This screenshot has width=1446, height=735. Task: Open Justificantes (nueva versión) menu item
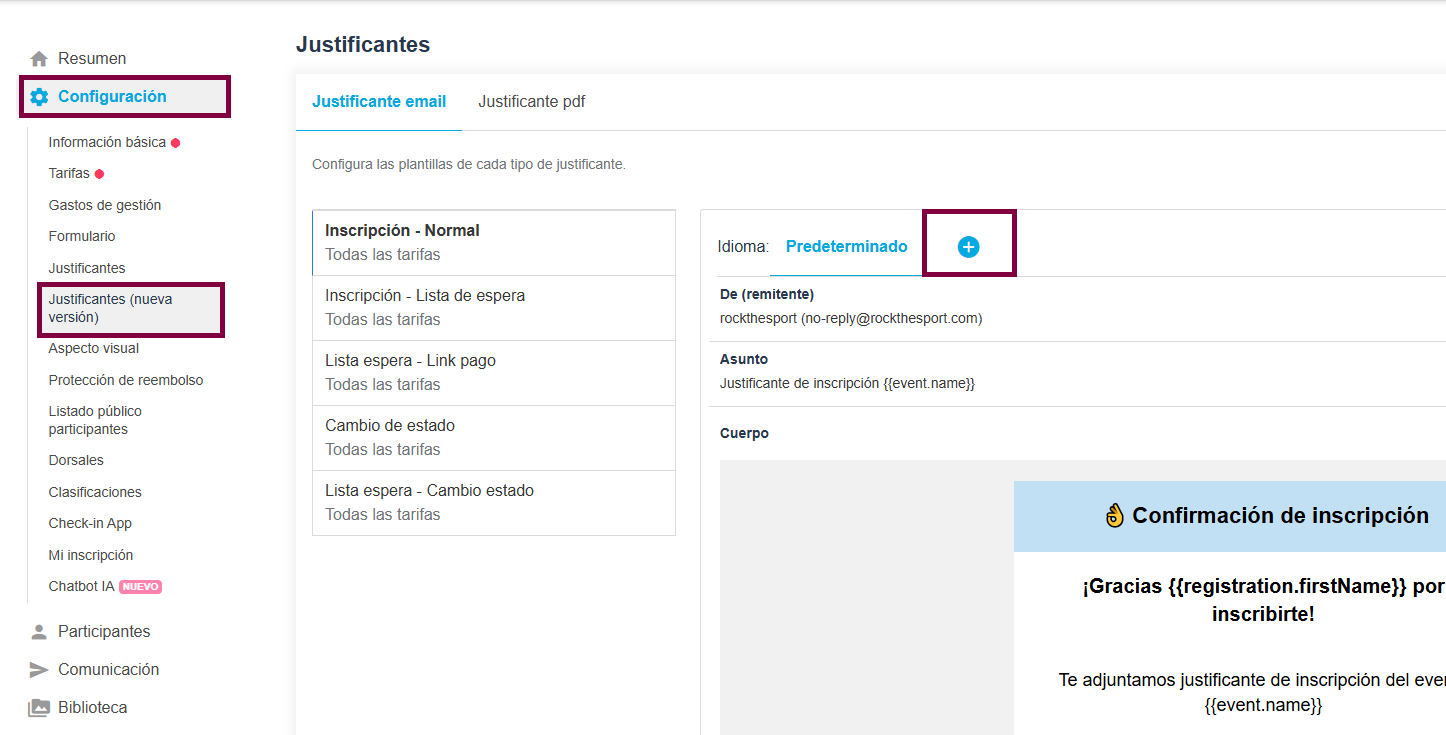click(x=111, y=308)
